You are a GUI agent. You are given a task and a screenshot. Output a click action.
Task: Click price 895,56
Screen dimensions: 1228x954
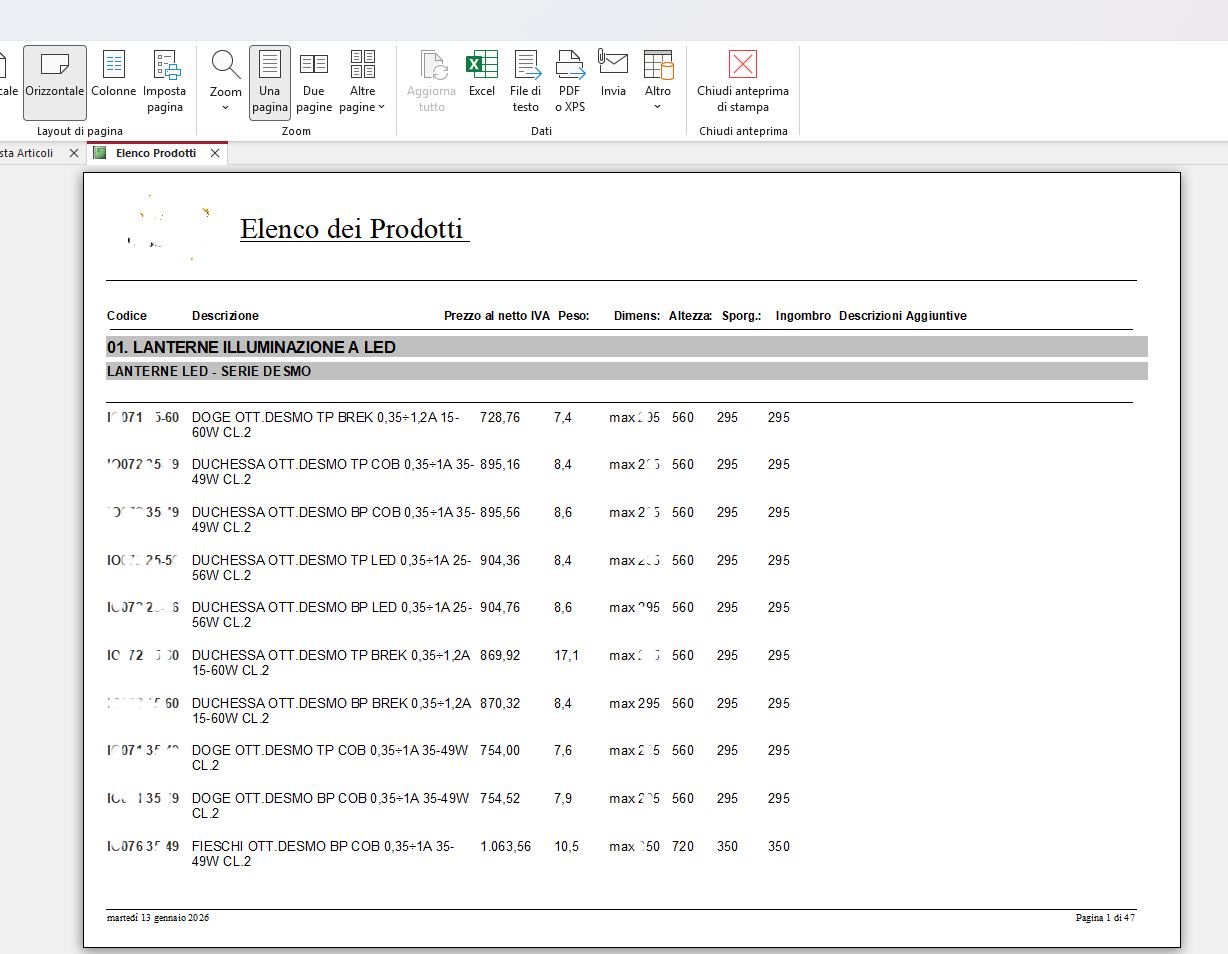(x=500, y=512)
